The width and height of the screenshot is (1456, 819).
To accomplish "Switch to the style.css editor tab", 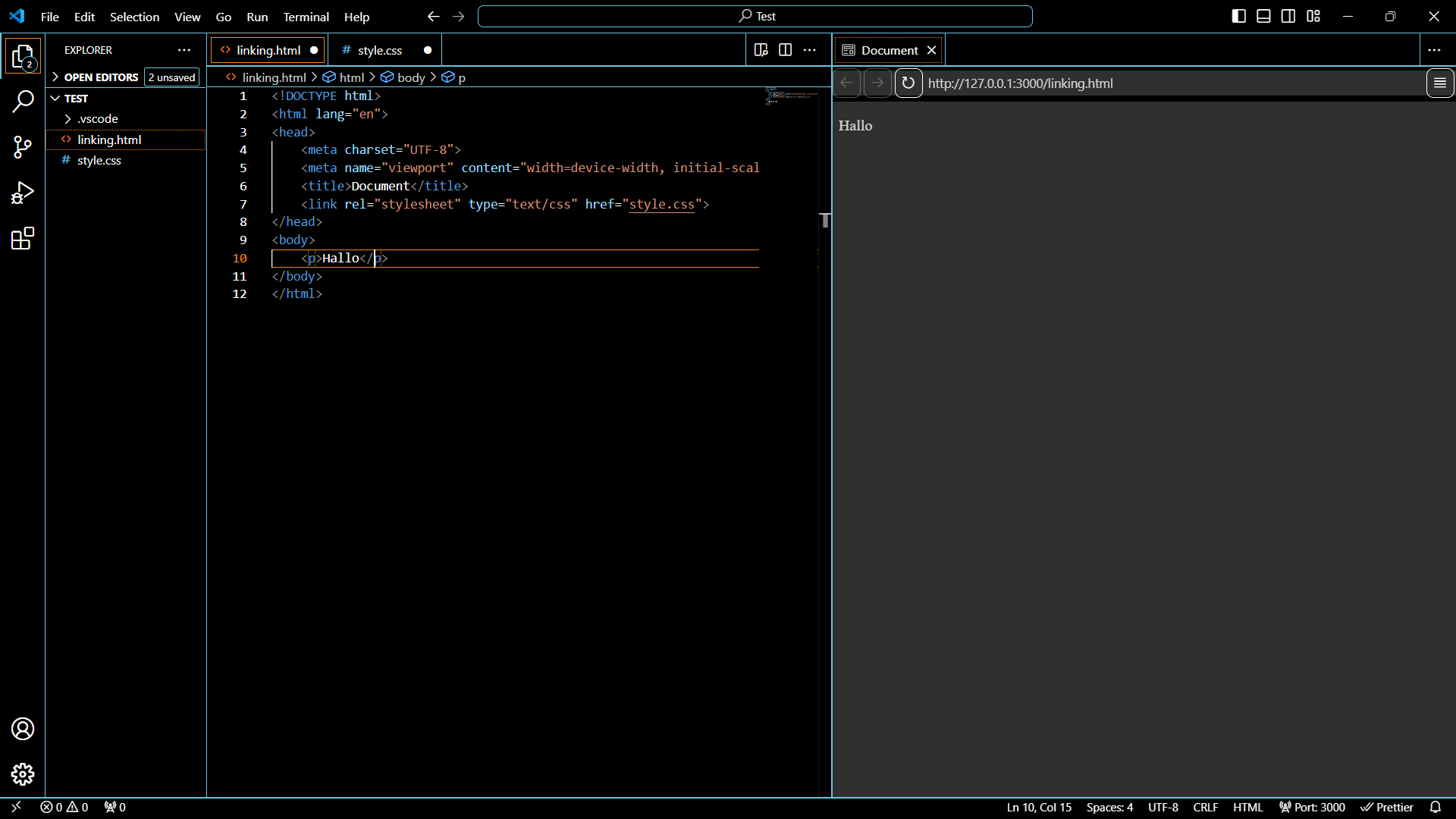I will (379, 49).
